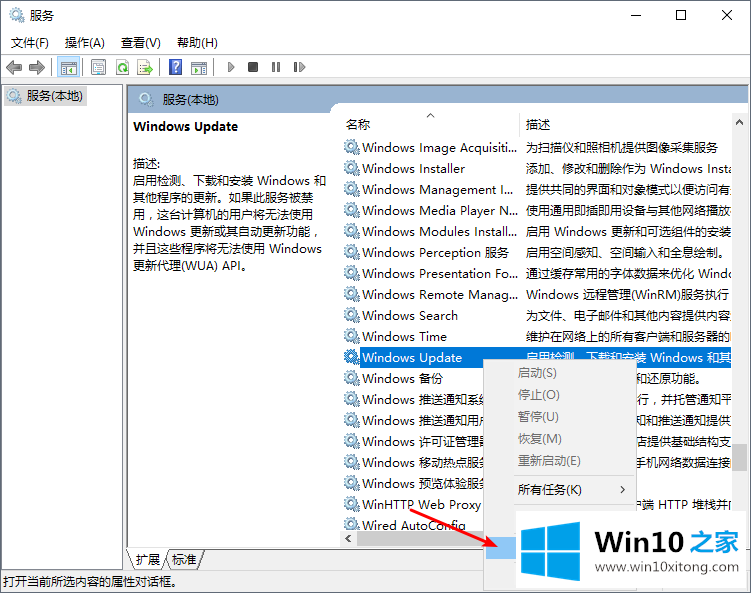Viewport: 751px width, 593px height.
Task: Open the 操作(A) menu
Action: click(84, 43)
